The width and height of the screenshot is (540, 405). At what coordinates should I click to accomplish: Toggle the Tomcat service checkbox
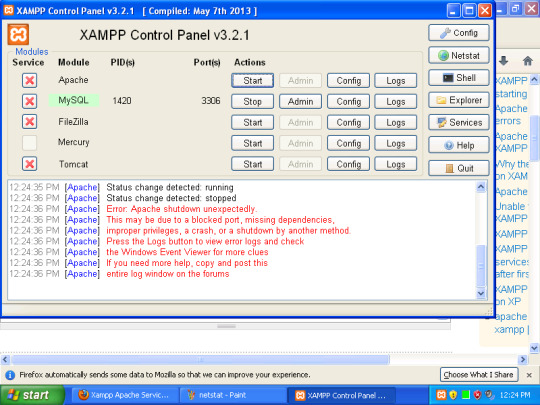coord(30,164)
